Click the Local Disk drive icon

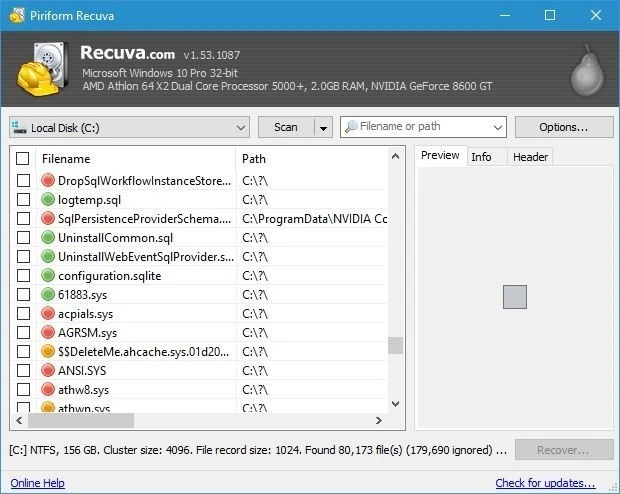19,127
